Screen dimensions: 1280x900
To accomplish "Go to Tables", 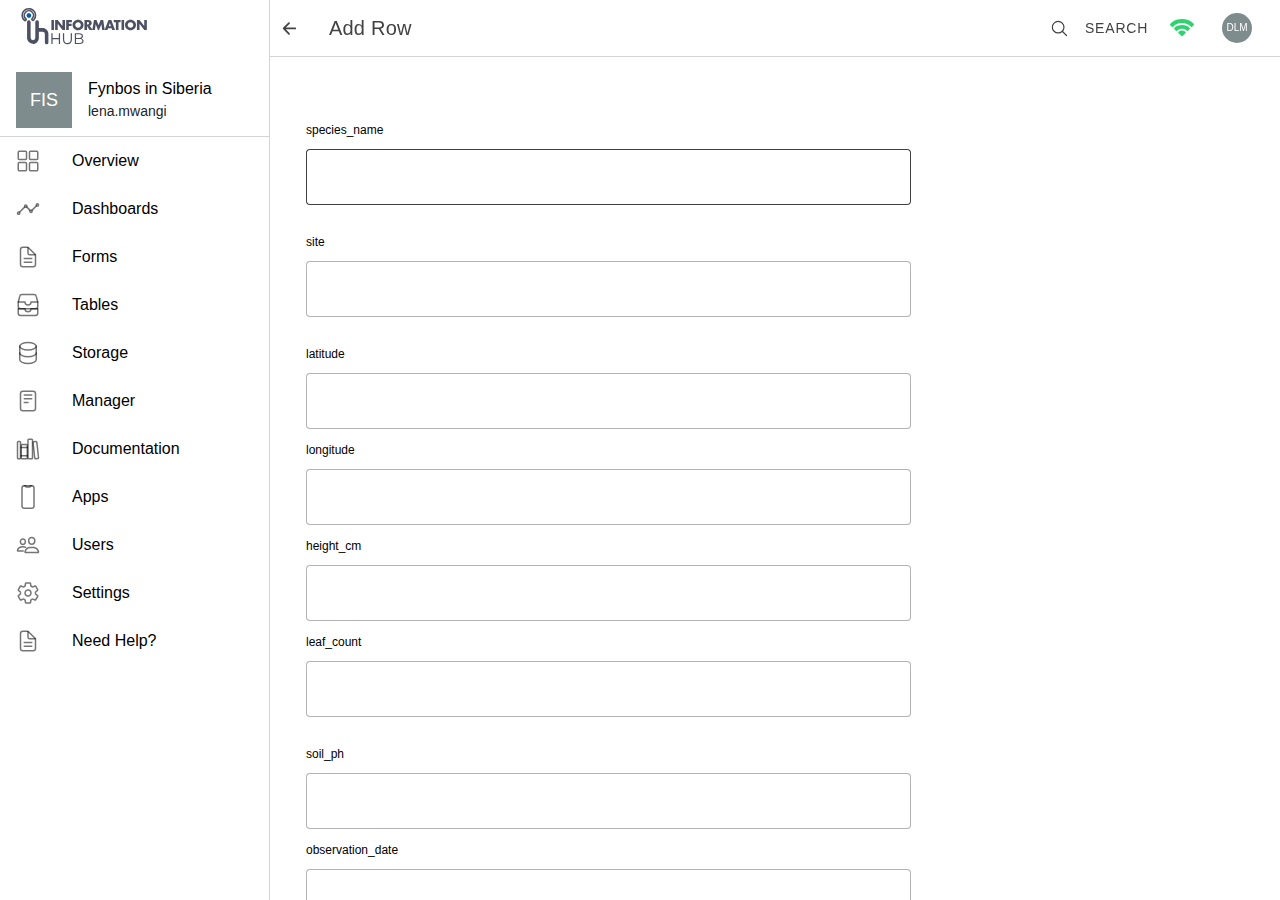I will click(95, 305).
